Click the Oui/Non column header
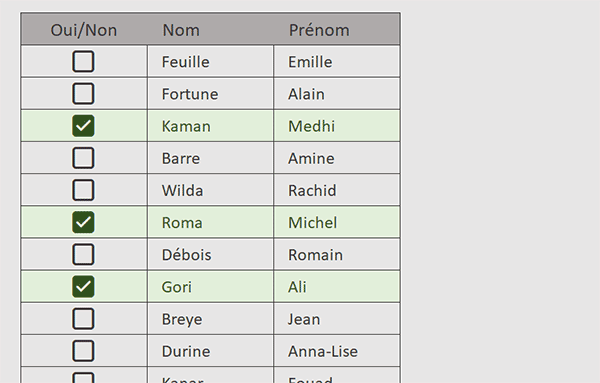The image size is (600, 383). 84,29
